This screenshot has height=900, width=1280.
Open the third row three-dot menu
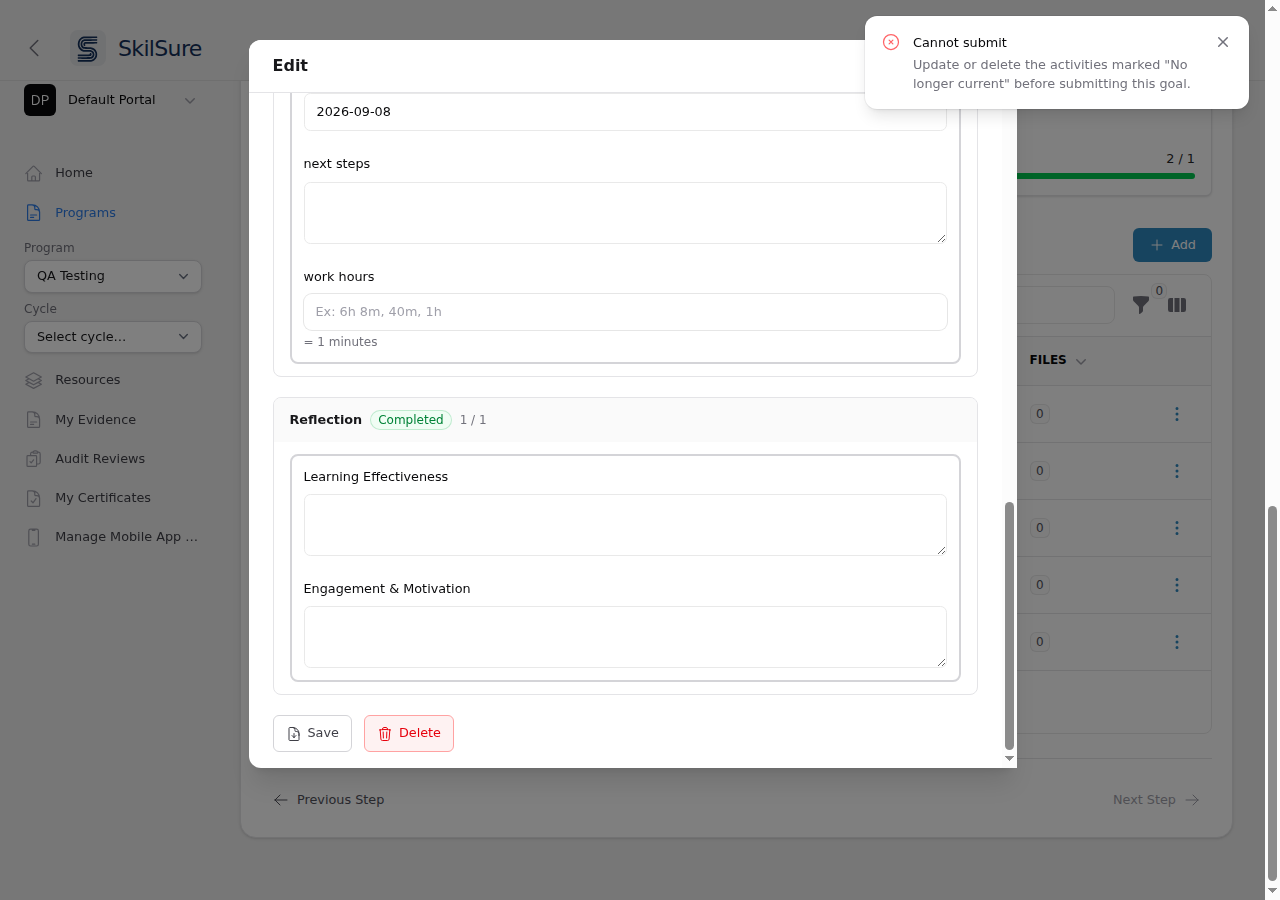(x=1177, y=528)
